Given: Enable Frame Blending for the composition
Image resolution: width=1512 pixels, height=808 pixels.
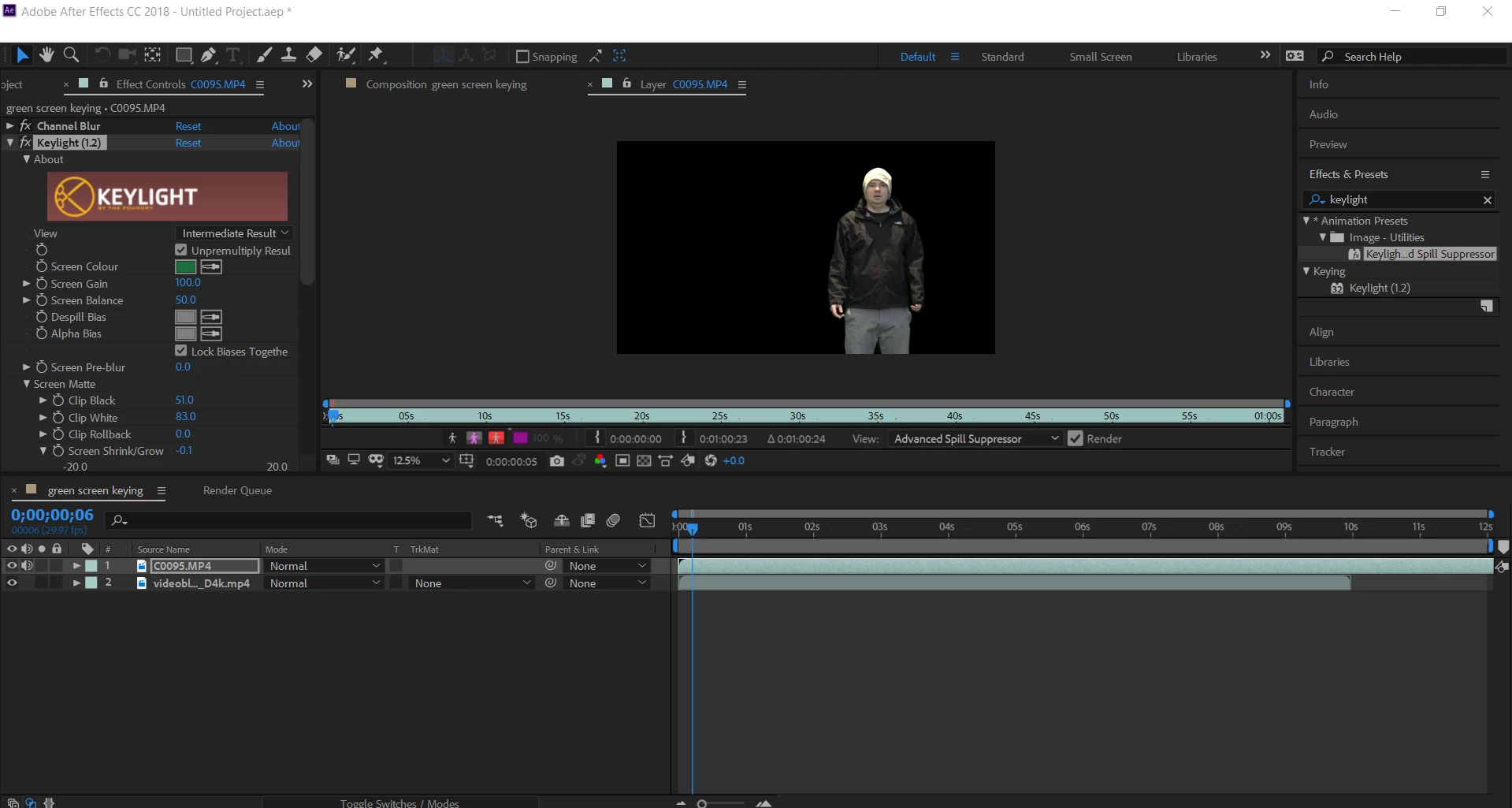Looking at the screenshot, I should click(588, 520).
